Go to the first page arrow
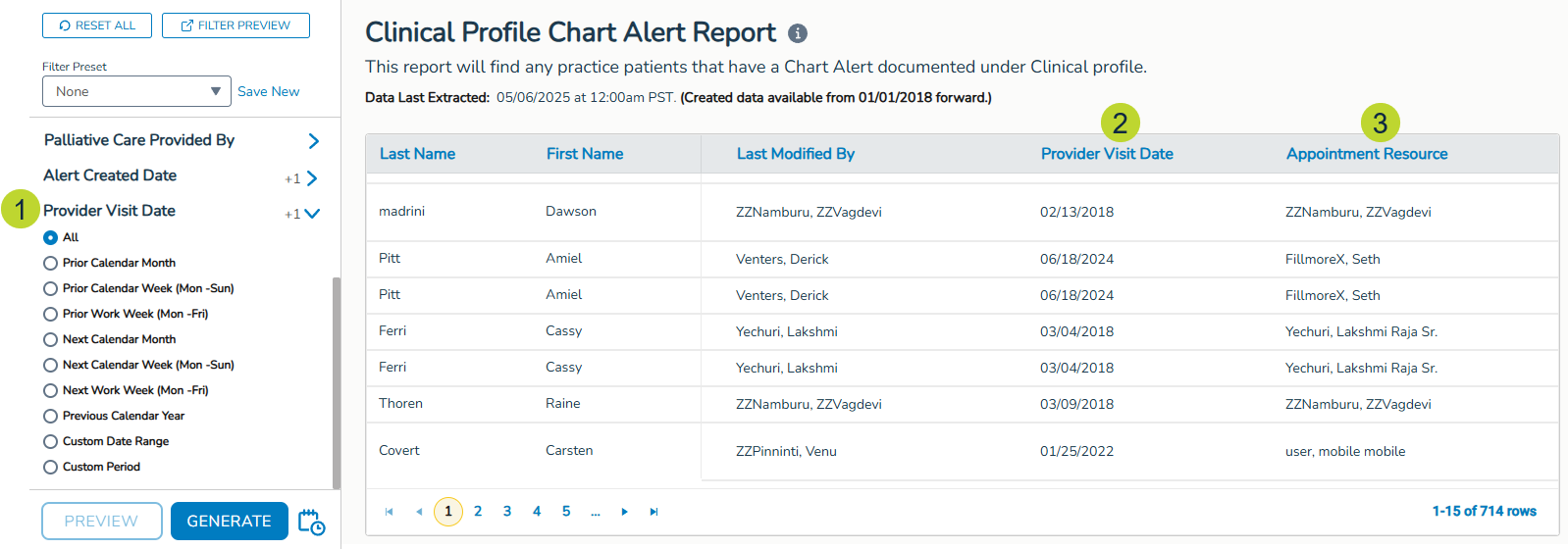 (x=390, y=512)
